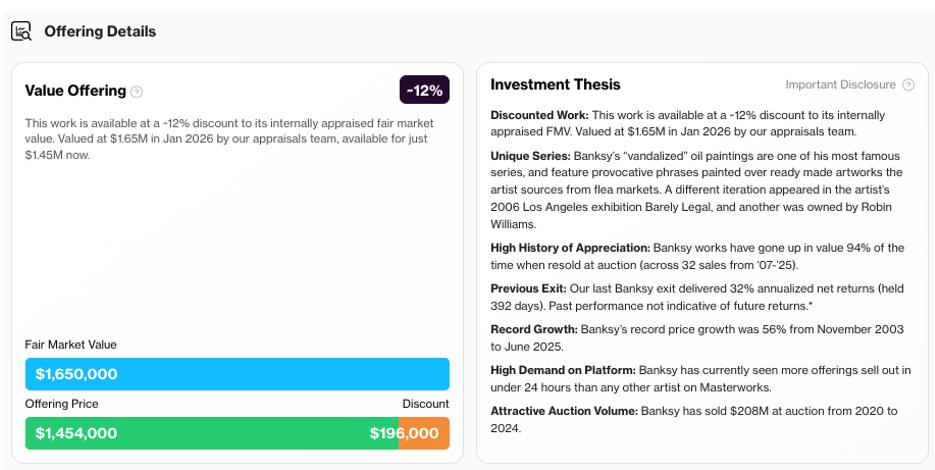The width and height of the screenshot is (935, 470).
Task: Click the green Offering Price bar
Action: 212,433
